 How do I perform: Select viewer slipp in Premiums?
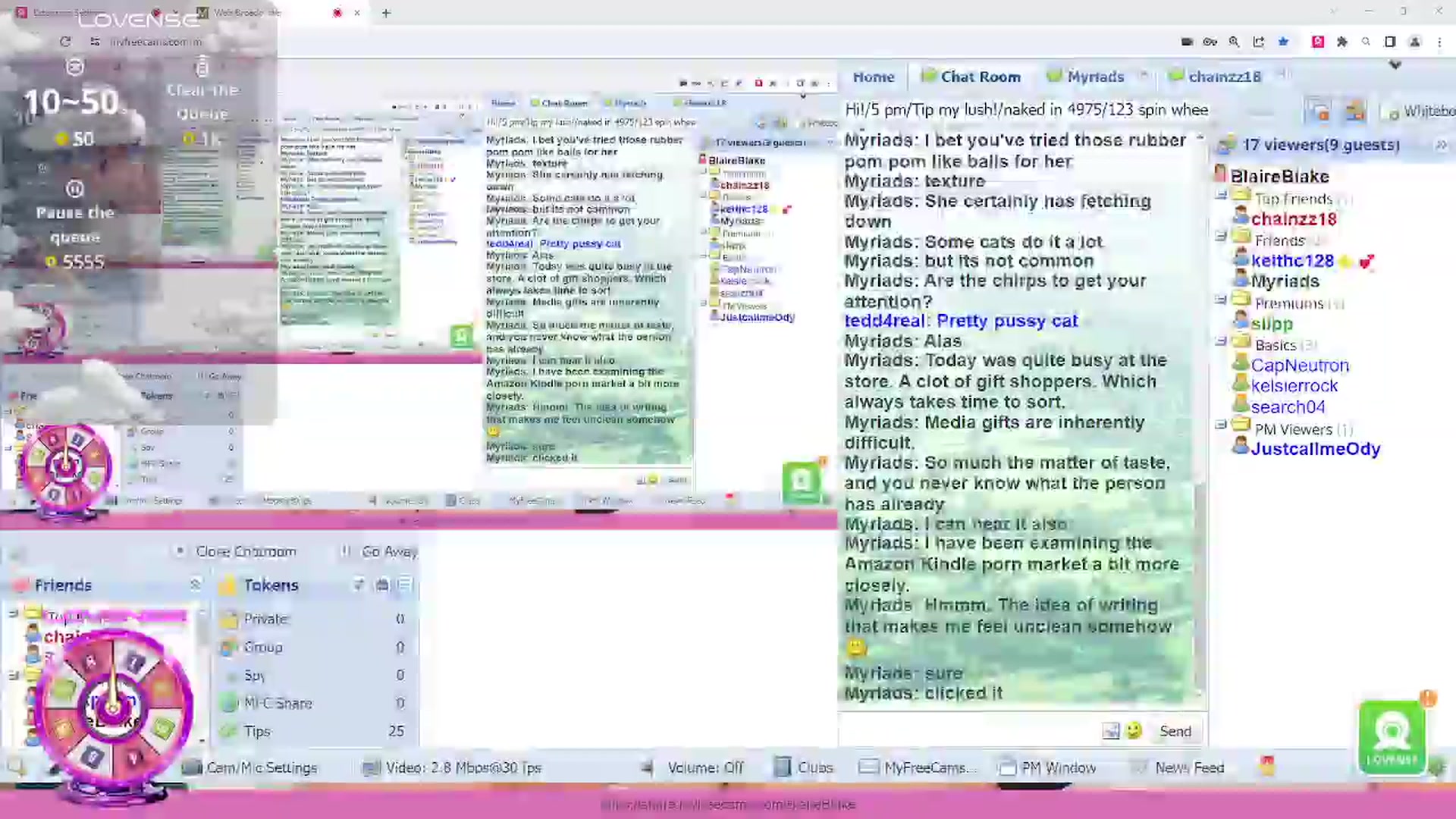pos(1271,324)
